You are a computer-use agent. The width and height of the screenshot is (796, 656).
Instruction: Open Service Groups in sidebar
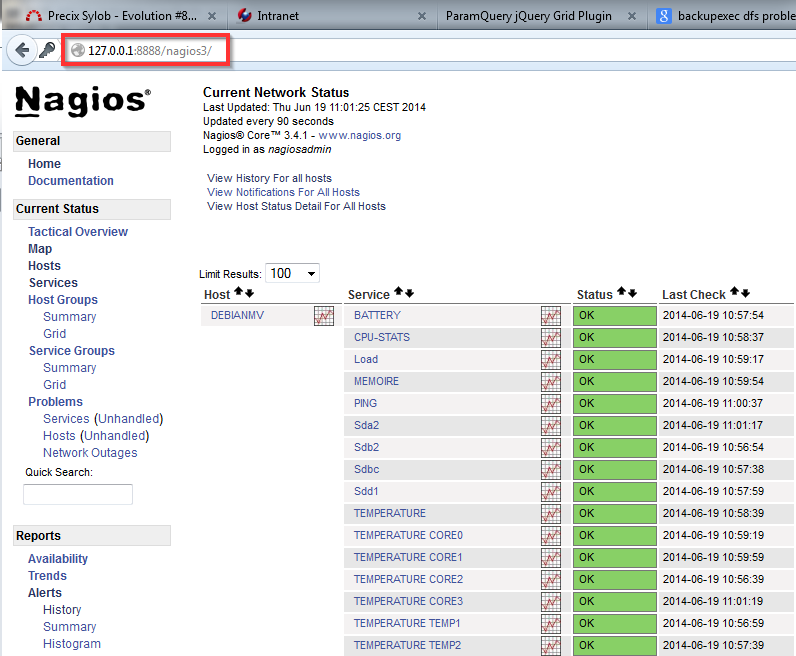point(72,351)
